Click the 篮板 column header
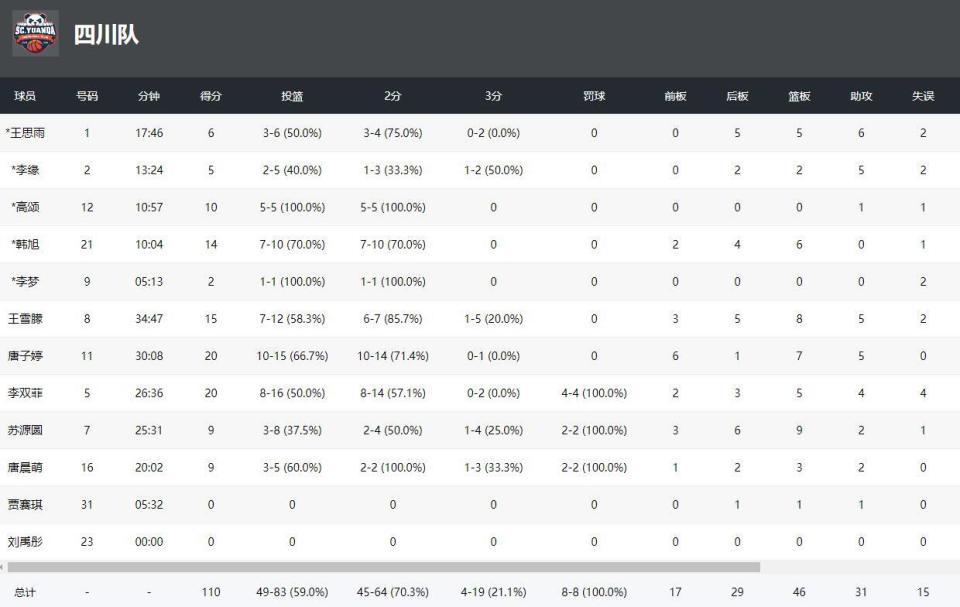Screen dimensions: 960x607 [x=799, y=96]
